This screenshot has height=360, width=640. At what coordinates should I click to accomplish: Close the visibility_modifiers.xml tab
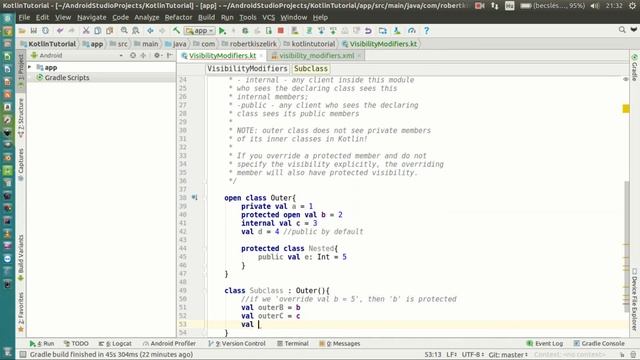coord(359,56)
